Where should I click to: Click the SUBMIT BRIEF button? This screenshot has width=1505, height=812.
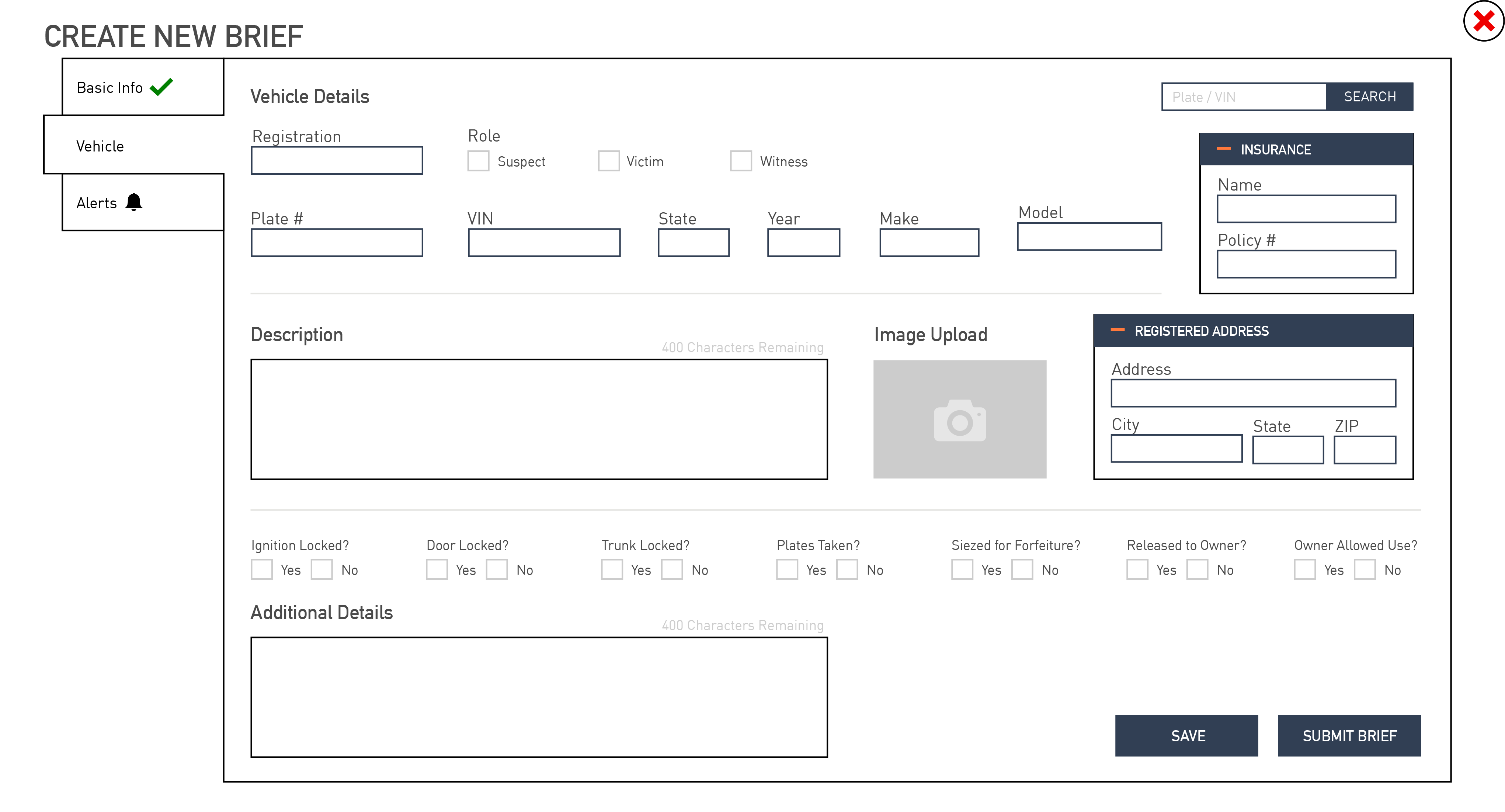(x=1349, y=735)
